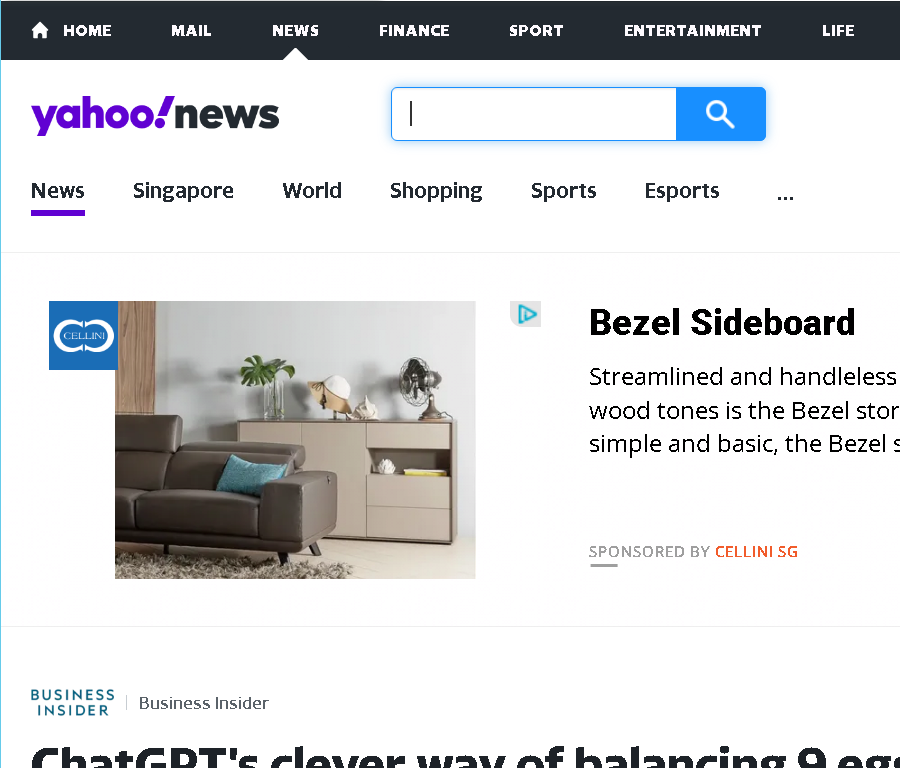900x768 pixels.
Task: Select the Esports tab
Action: (x=682, y=191)
